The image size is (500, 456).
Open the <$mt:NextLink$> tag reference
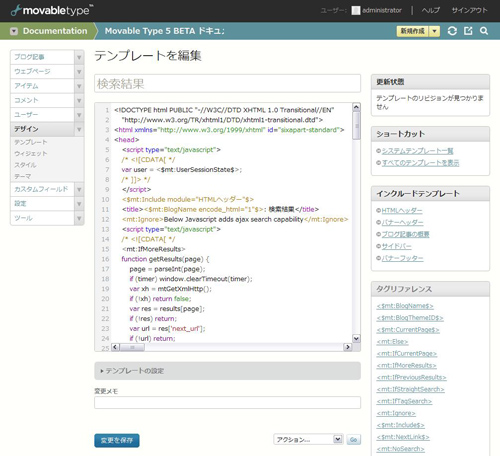tap(403, 437)
